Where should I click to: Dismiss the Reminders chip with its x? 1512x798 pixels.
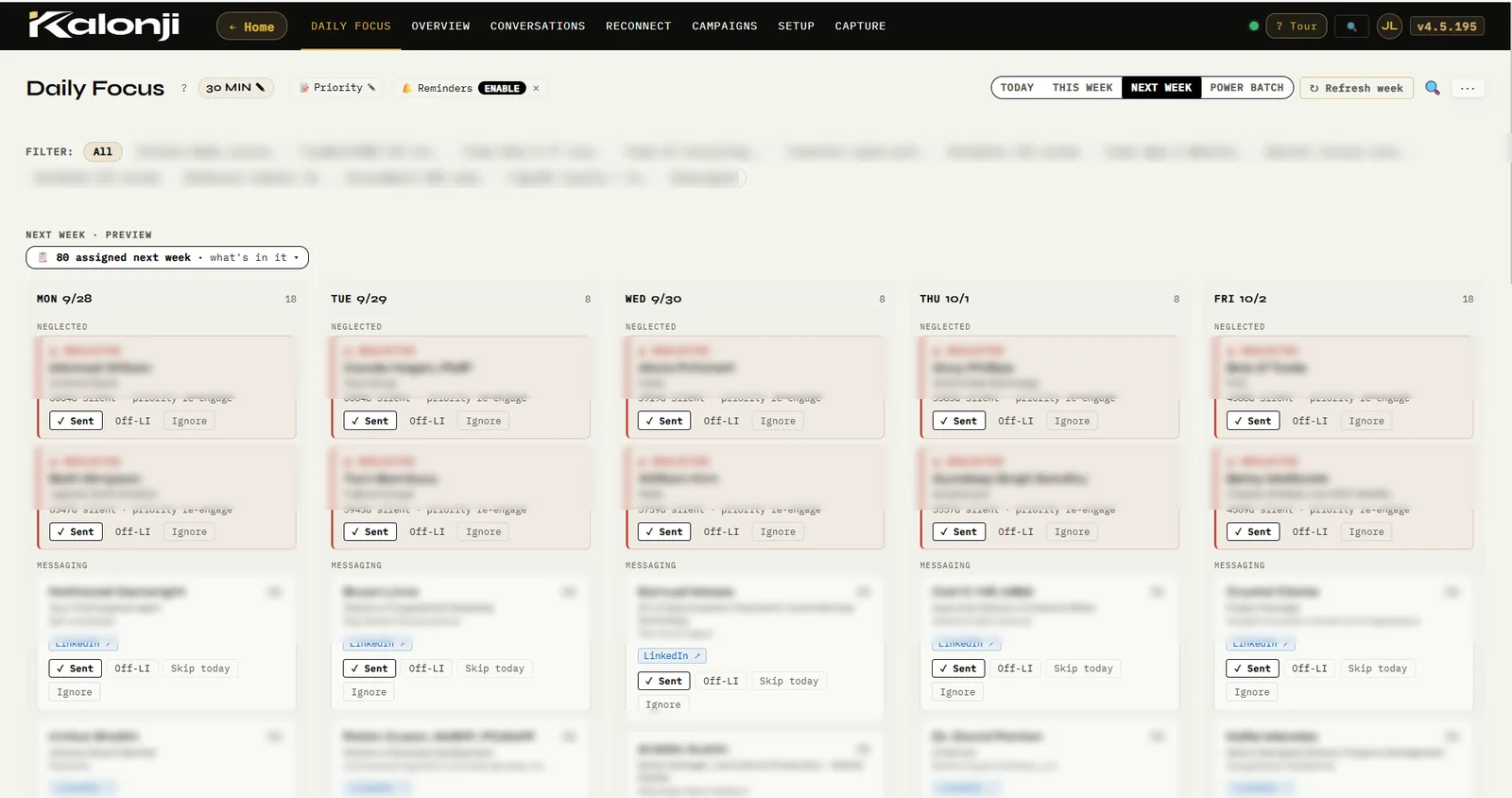pyautogui.click(x=536, y=89)
